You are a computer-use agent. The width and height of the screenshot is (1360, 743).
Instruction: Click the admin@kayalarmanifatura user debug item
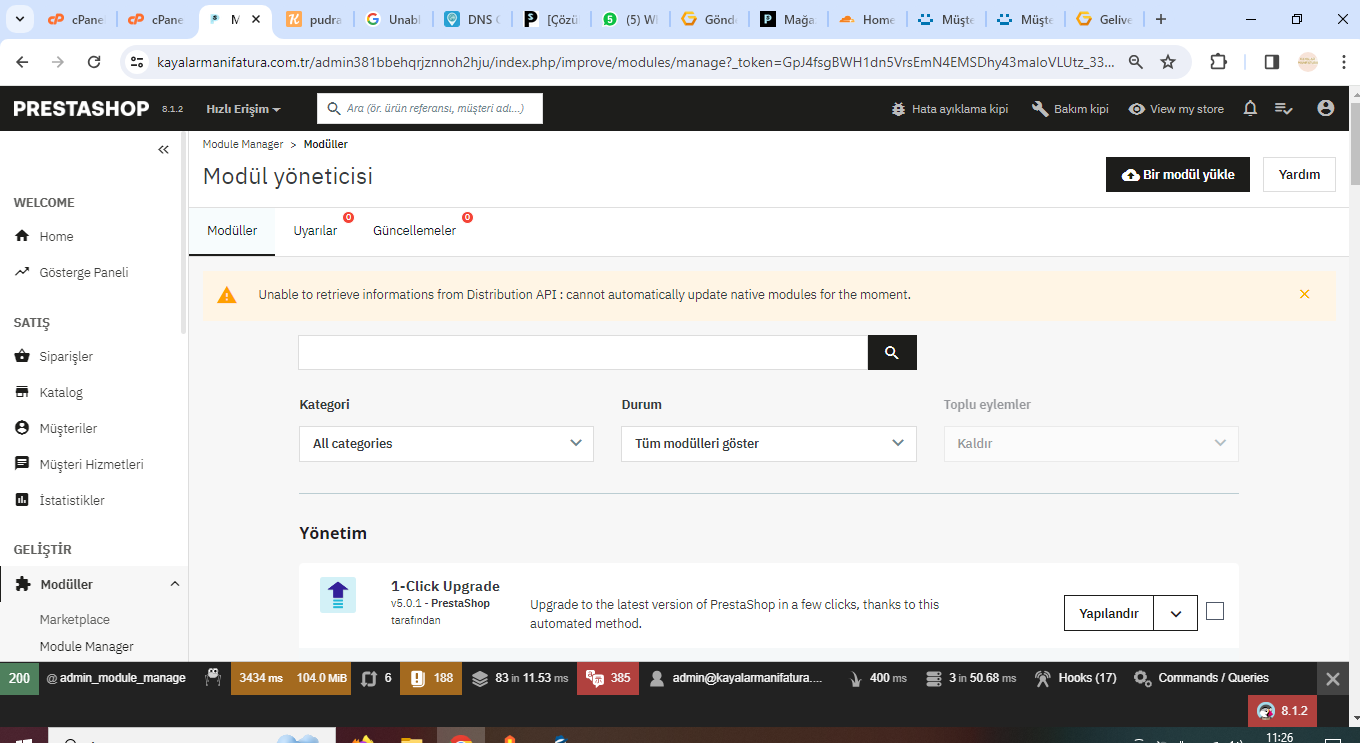tap(736, 678)
